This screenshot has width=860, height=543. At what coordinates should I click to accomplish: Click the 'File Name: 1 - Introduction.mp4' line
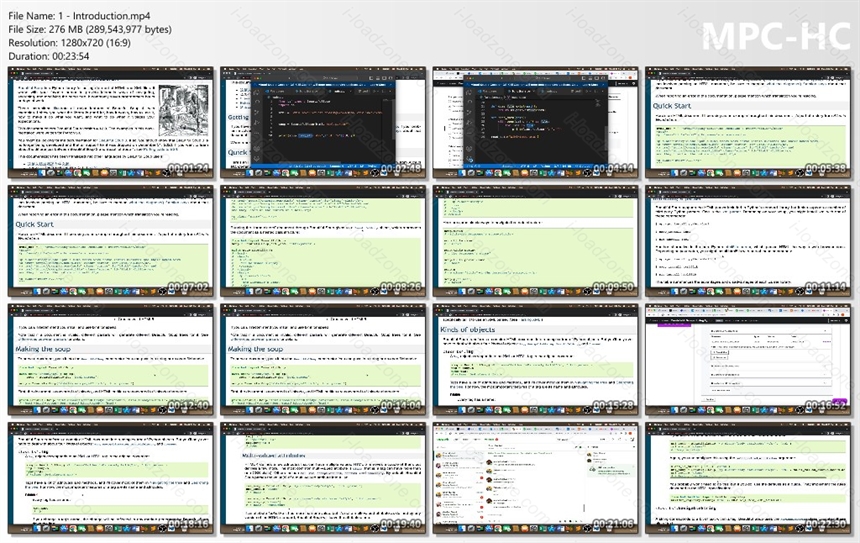pos(80,16)
